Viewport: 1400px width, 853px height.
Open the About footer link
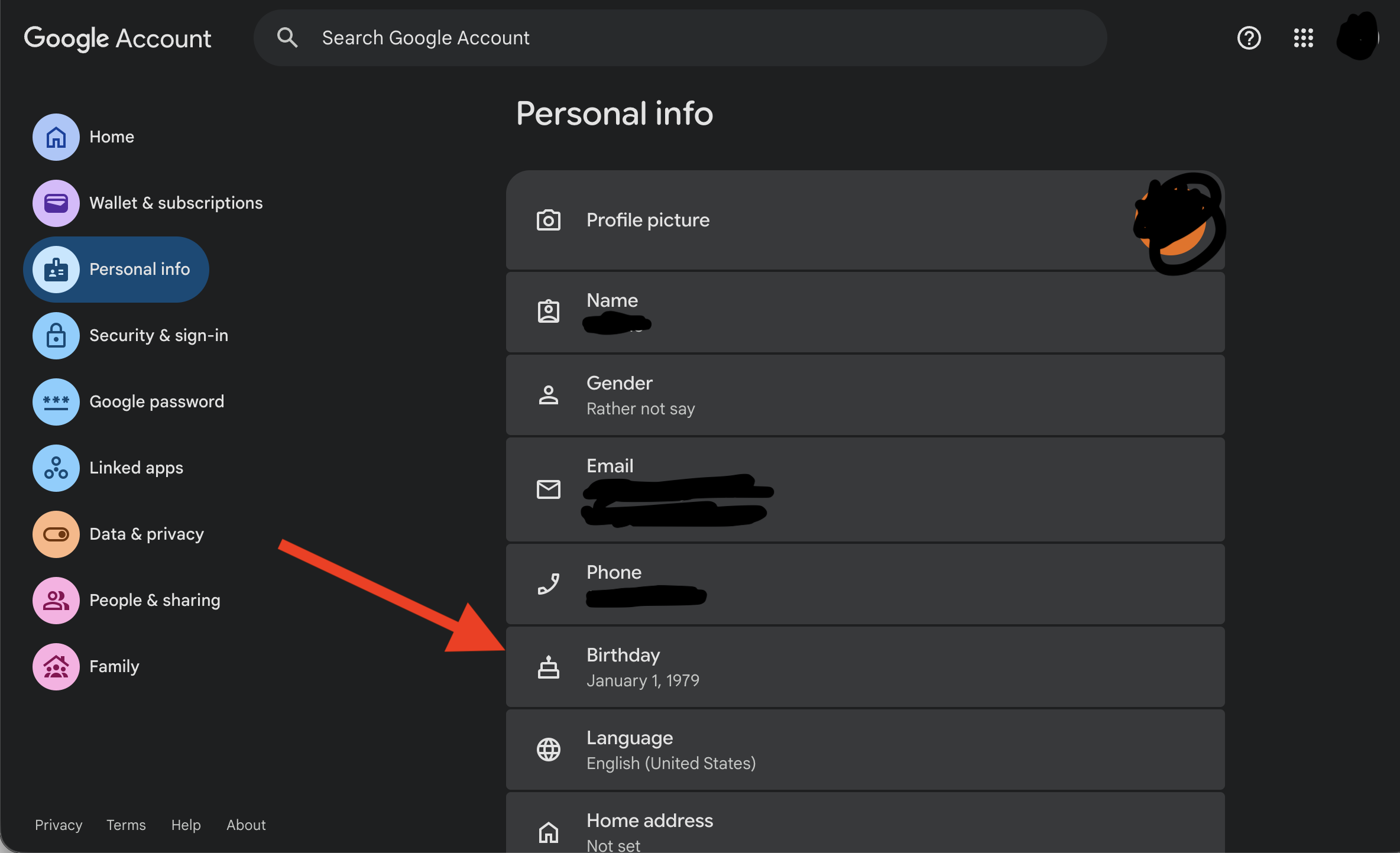pos(246,825)
